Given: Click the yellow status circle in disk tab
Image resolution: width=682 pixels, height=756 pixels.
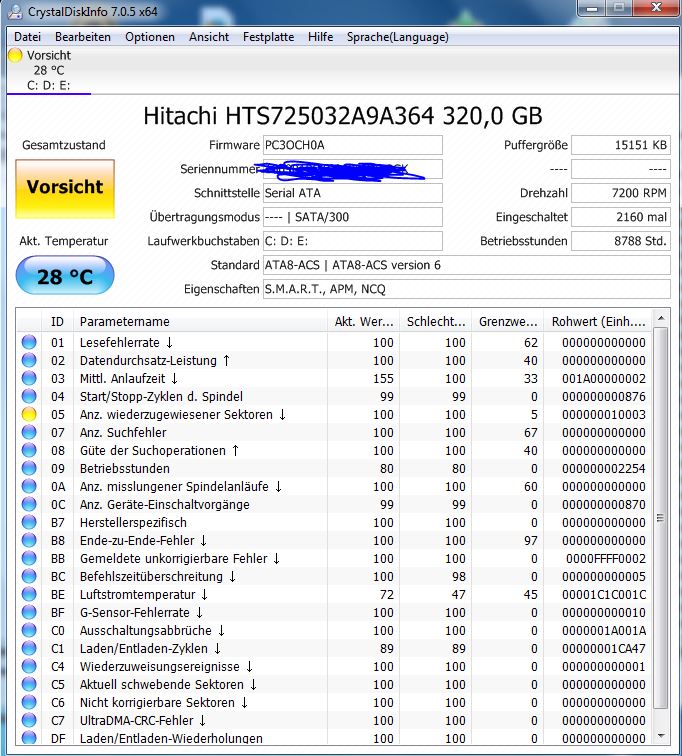Looking at the screenshot, I should (15, 55).
